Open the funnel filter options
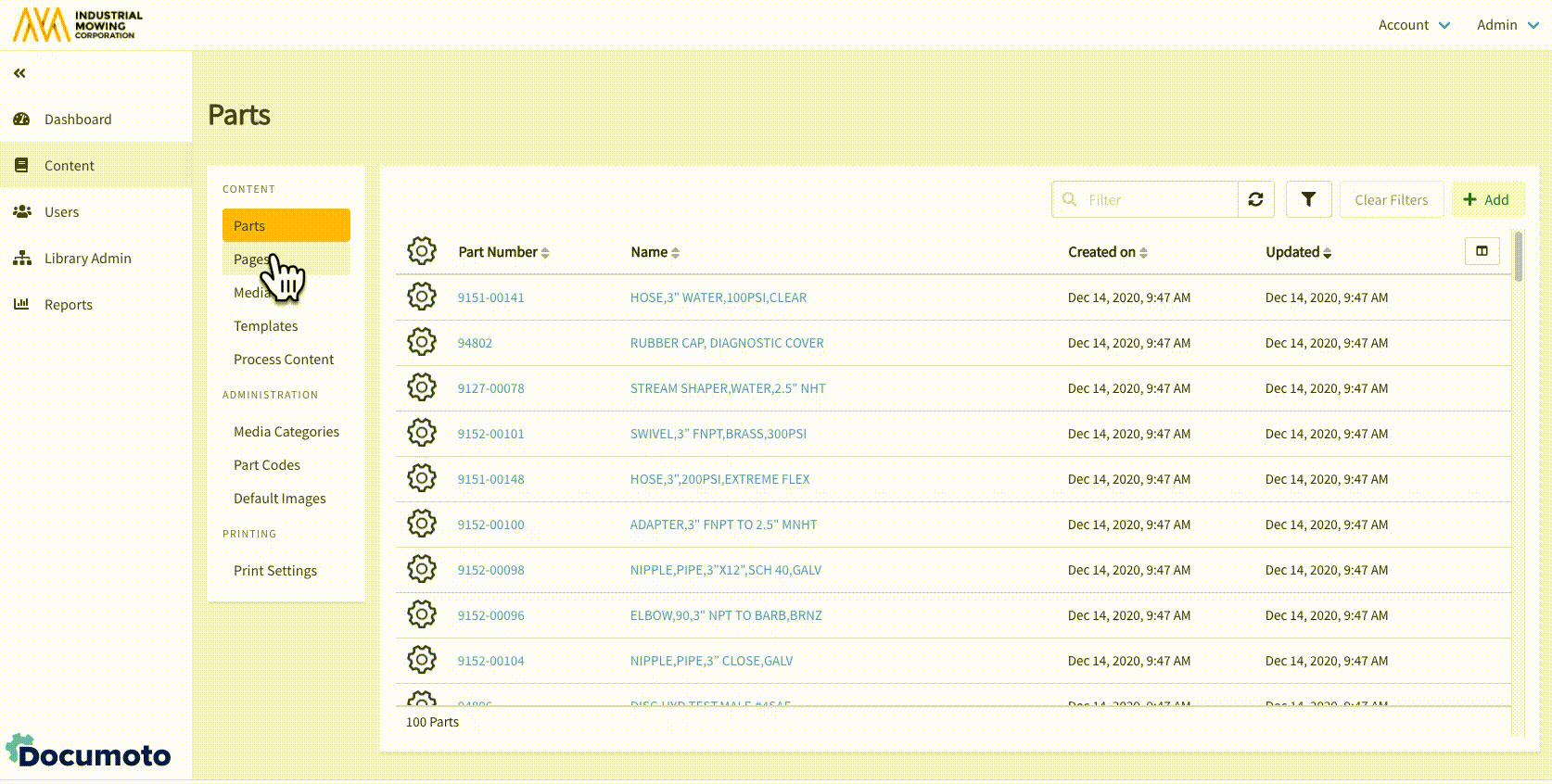The image size is (1552, 784). [x=1308, y=199]
